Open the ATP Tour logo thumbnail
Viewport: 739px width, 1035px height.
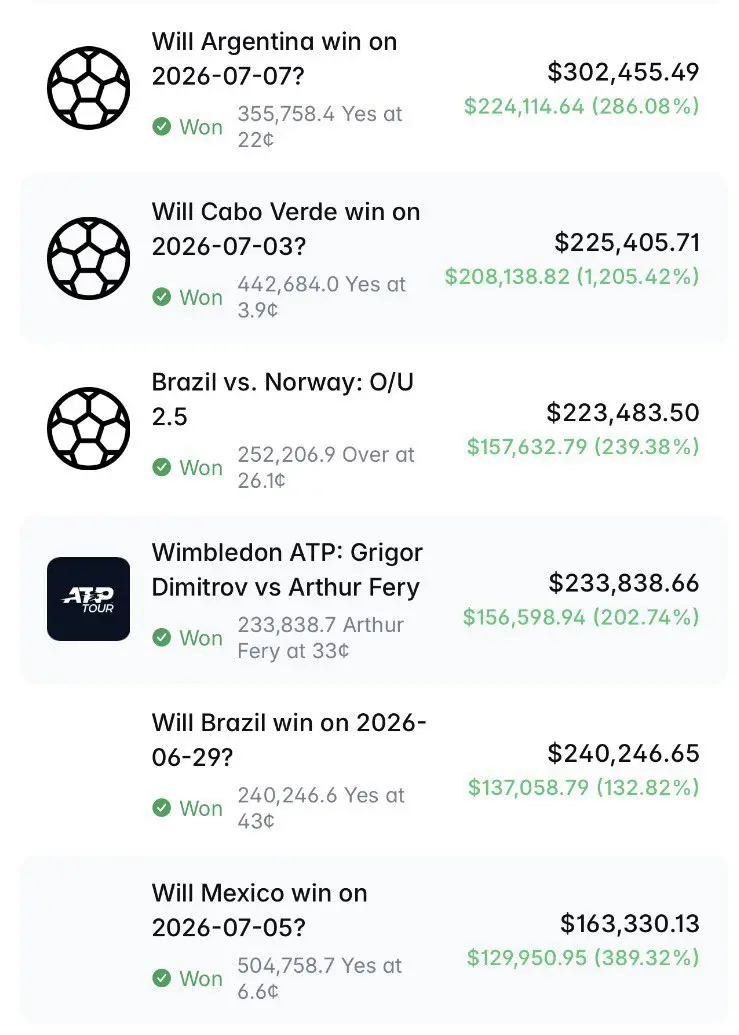coord(88,599)
